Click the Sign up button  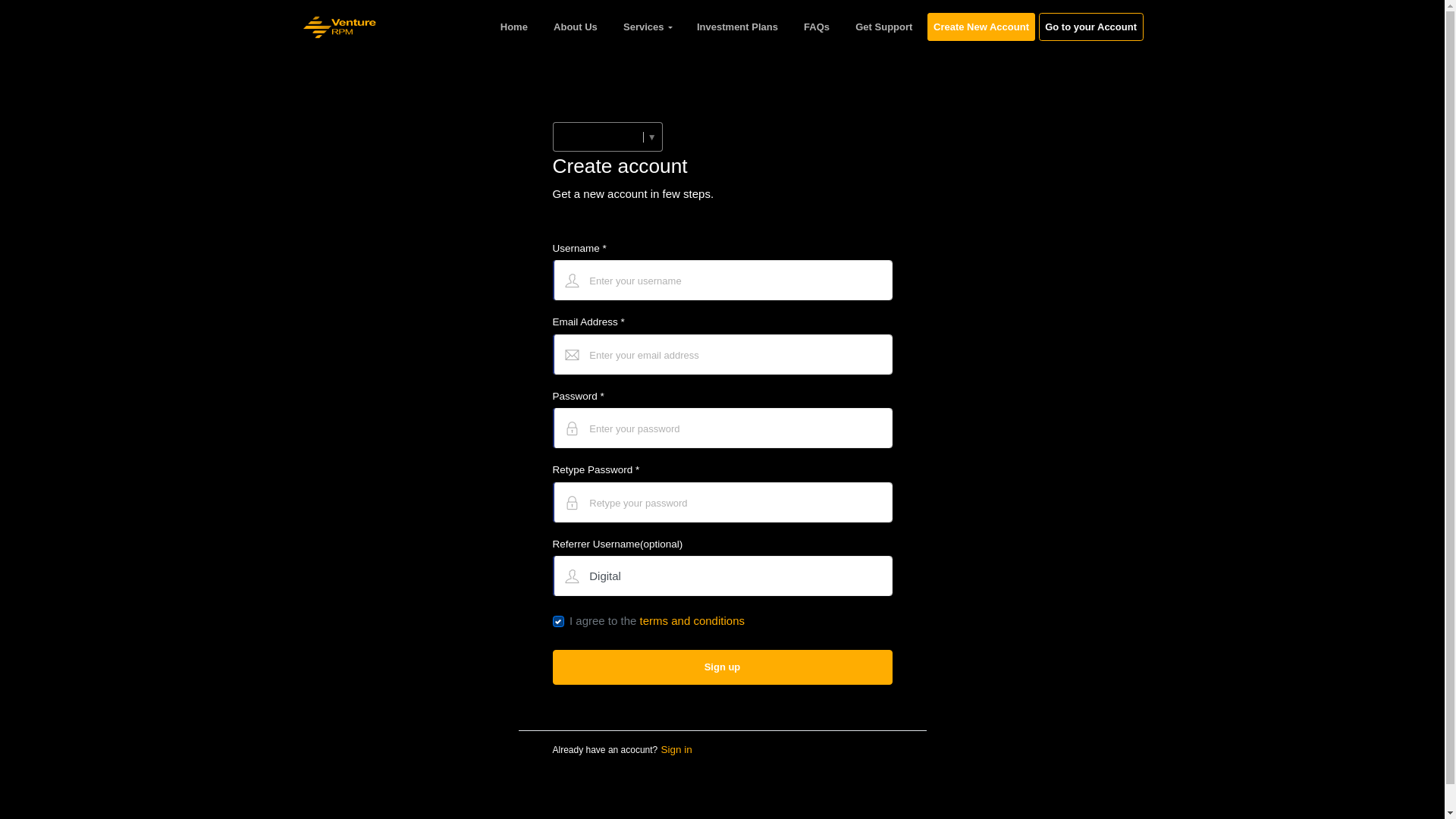click(x=723, y=667)
